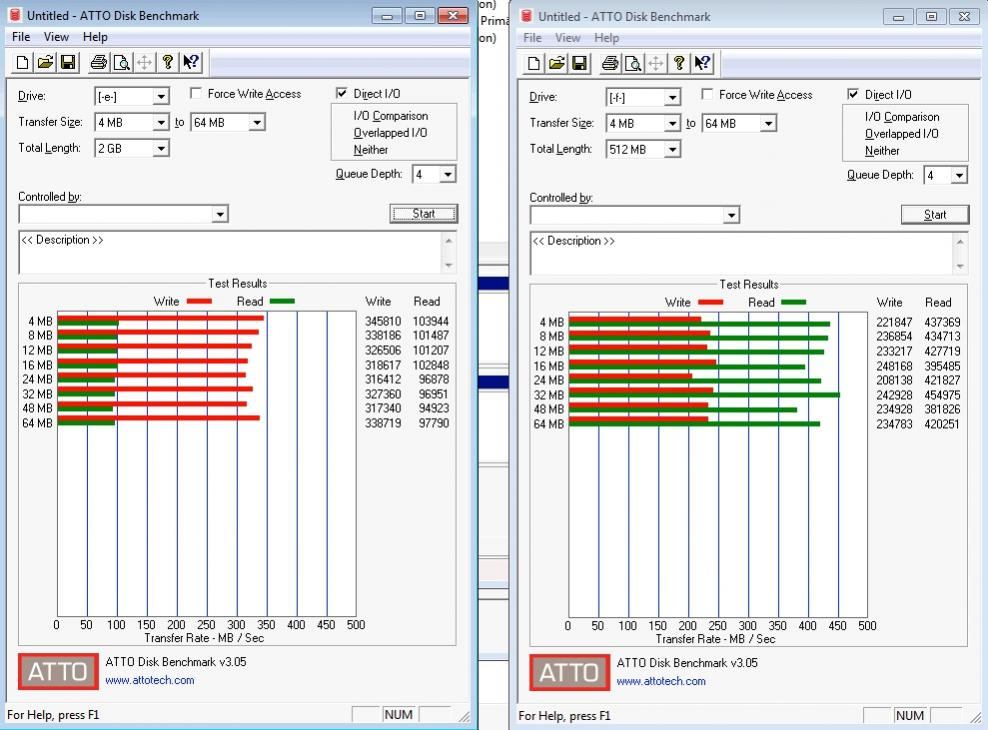Viewport: 988px width, 730px height.
Task: Click resize grip icon in right window corner
Action: [975, 717]
